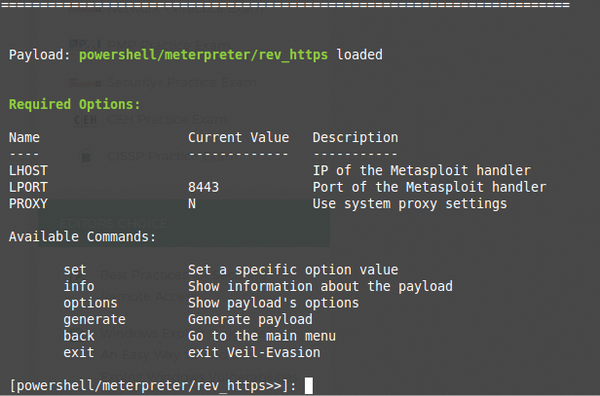Select the 'generate' command text
The height and width of the screenshot is (396, 600).
pos(95,319)
